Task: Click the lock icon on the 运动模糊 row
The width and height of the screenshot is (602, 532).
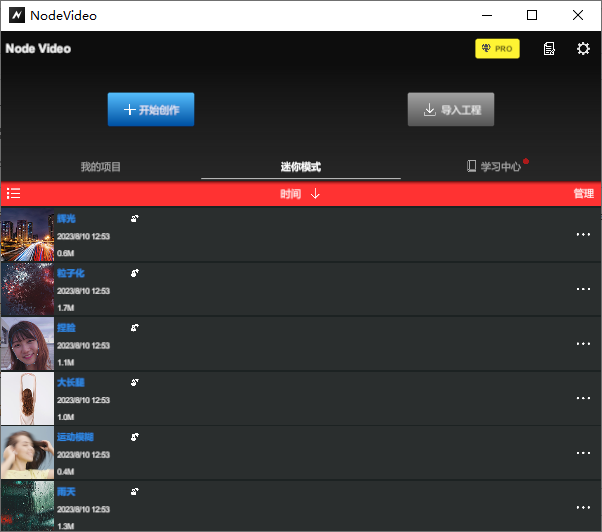Action: click(x=135, y=437)
